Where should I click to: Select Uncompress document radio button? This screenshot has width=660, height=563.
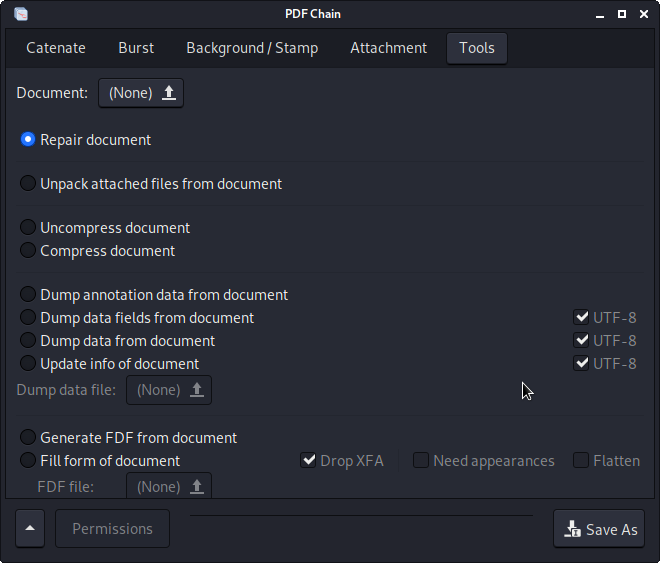(105, 228)
